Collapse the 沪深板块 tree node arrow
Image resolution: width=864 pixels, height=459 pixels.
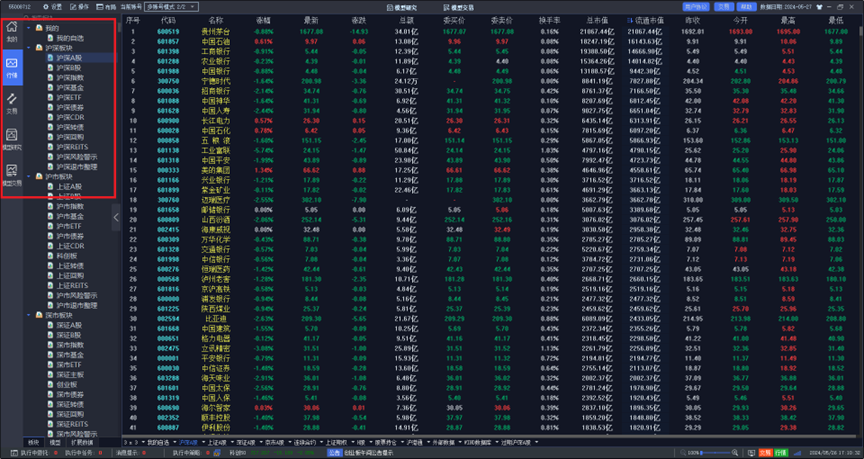[x=29, y=47]
